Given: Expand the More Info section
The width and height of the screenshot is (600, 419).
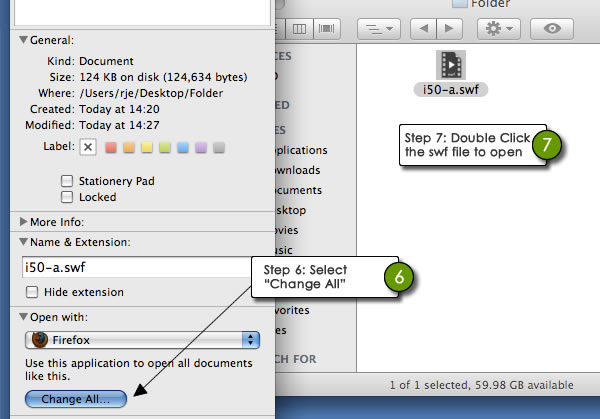Looking at the screenshot, I should tap(23, 222).
